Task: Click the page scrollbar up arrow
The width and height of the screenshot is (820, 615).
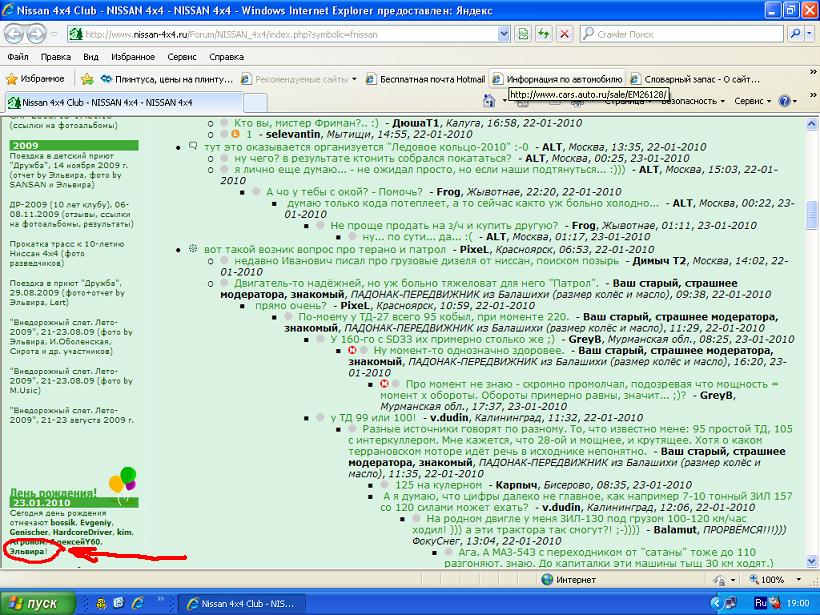Action: [x=812, y=124]
